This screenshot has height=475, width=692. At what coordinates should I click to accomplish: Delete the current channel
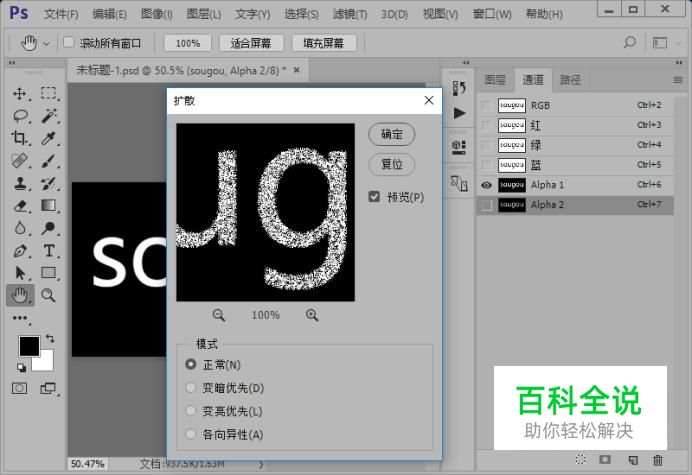(658, 460)
